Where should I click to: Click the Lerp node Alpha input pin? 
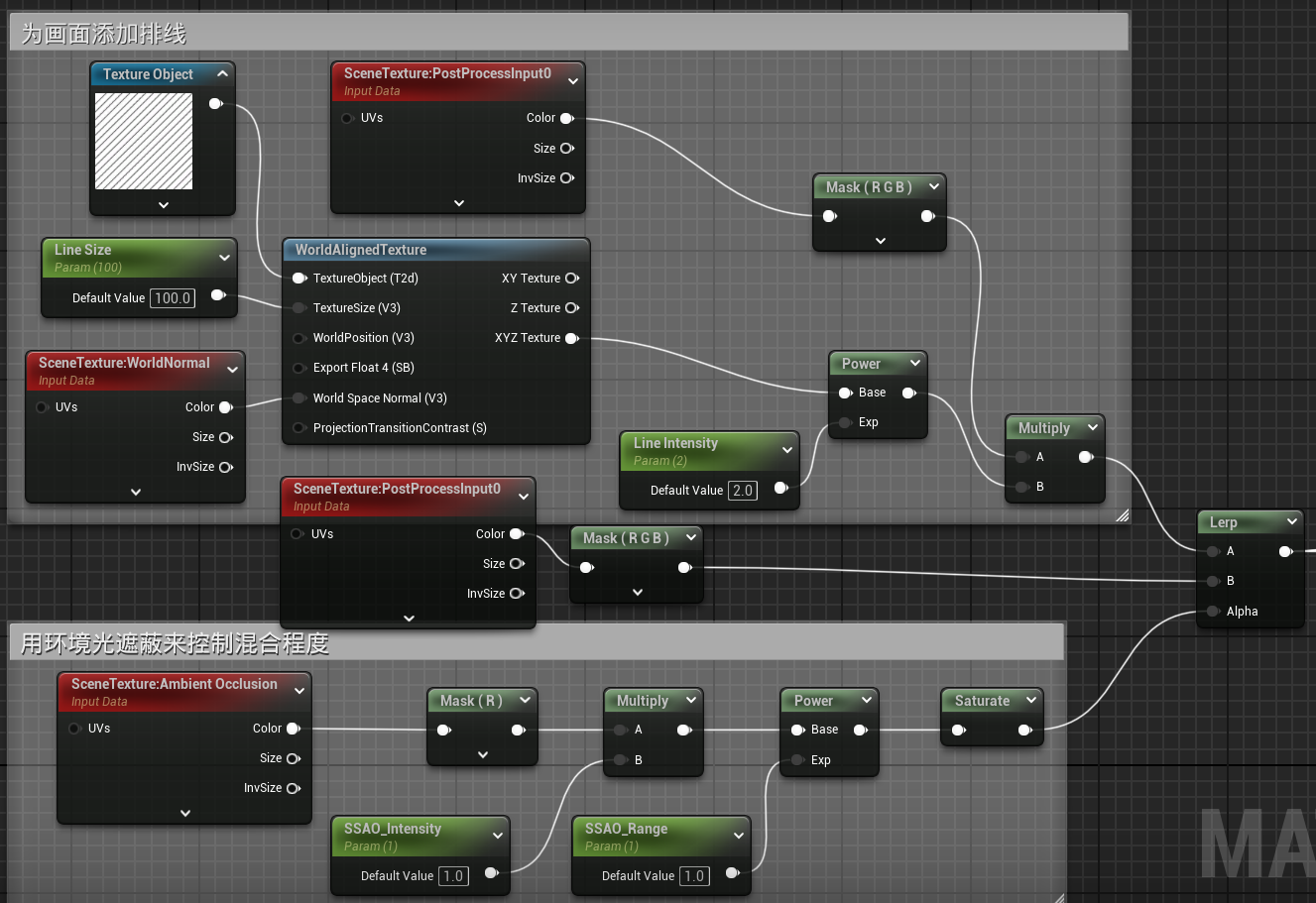tap(1213, 612)
